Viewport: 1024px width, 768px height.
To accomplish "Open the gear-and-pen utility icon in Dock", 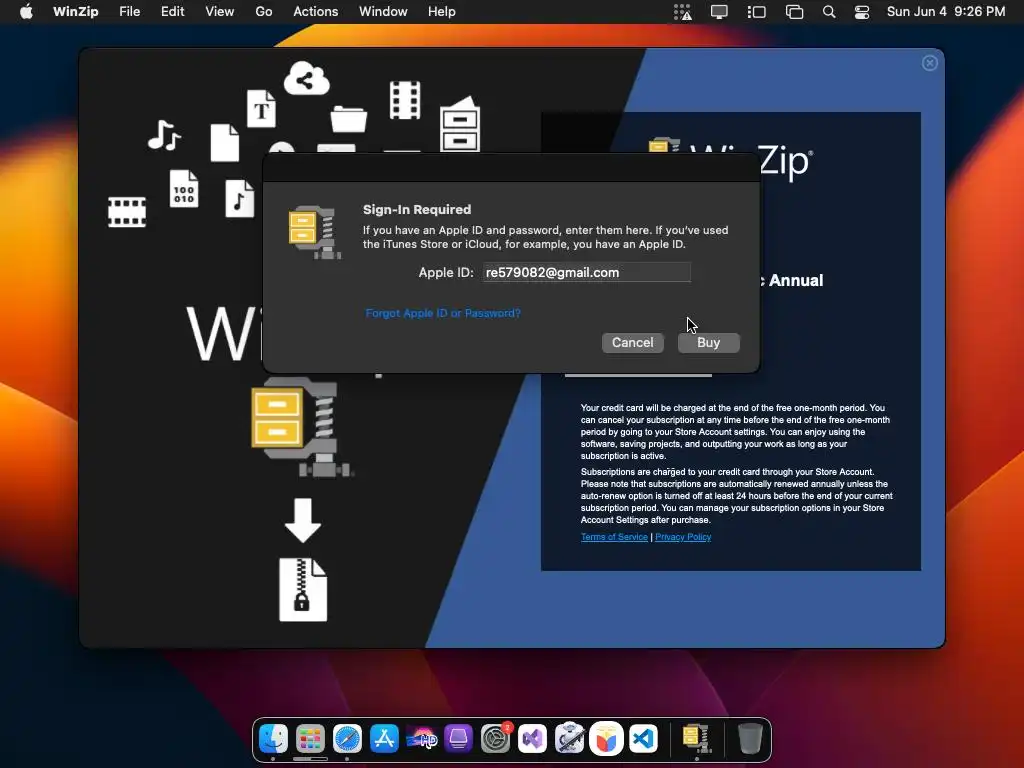I will (569, 739).
